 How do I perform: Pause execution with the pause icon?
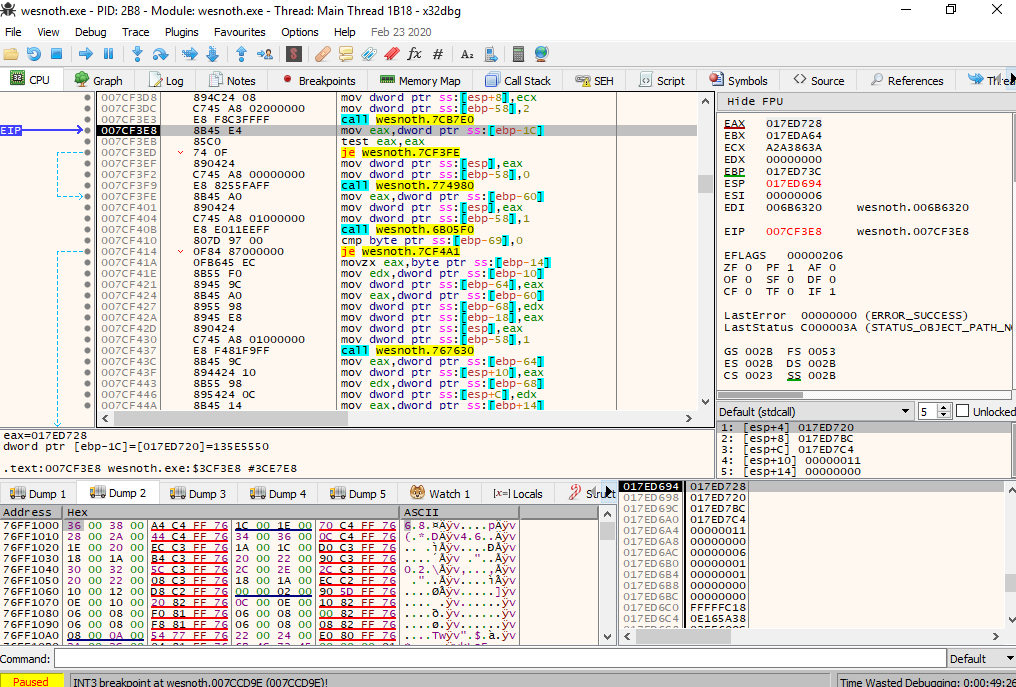click(x=108, y=54)
